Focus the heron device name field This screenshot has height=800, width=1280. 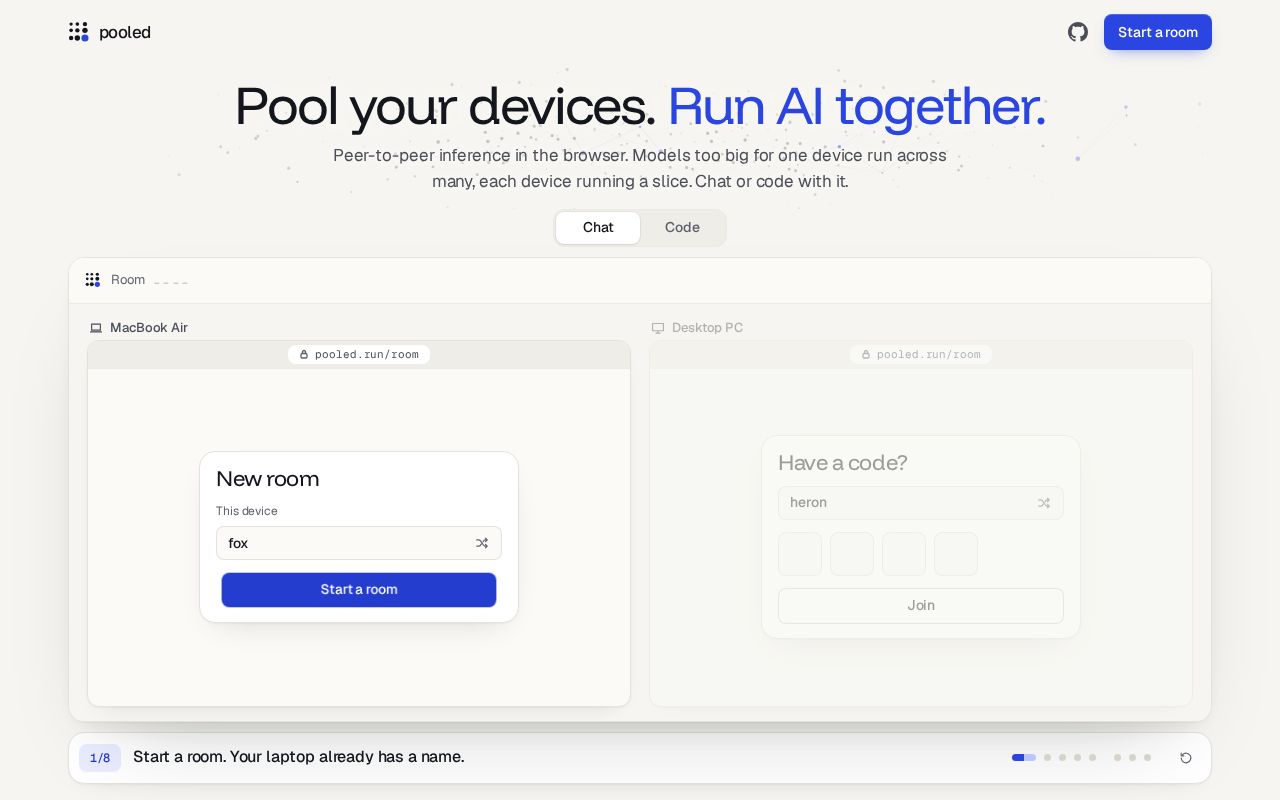click(921, 503)
